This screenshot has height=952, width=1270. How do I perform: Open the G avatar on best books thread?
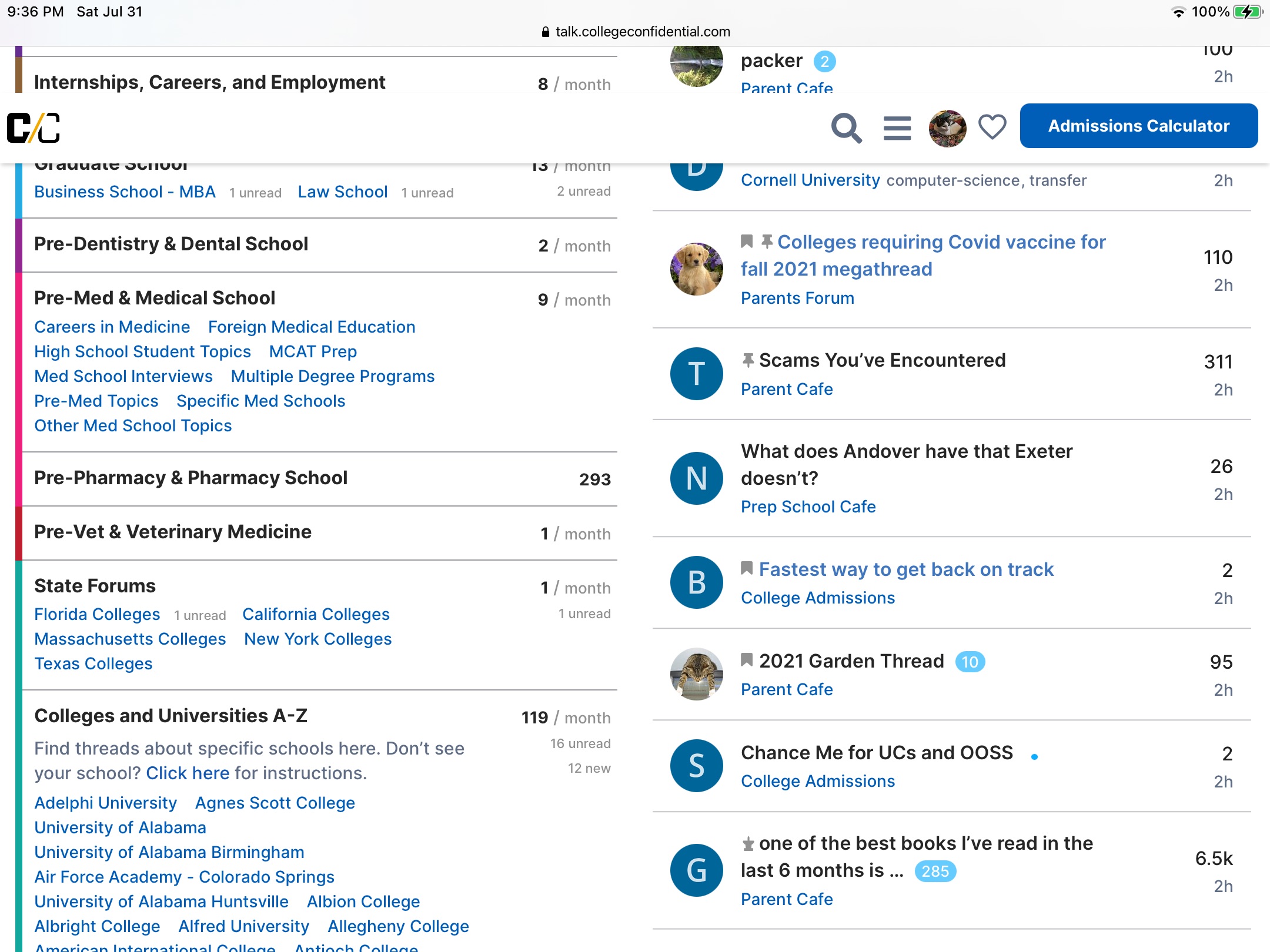[x=696, y=870]
